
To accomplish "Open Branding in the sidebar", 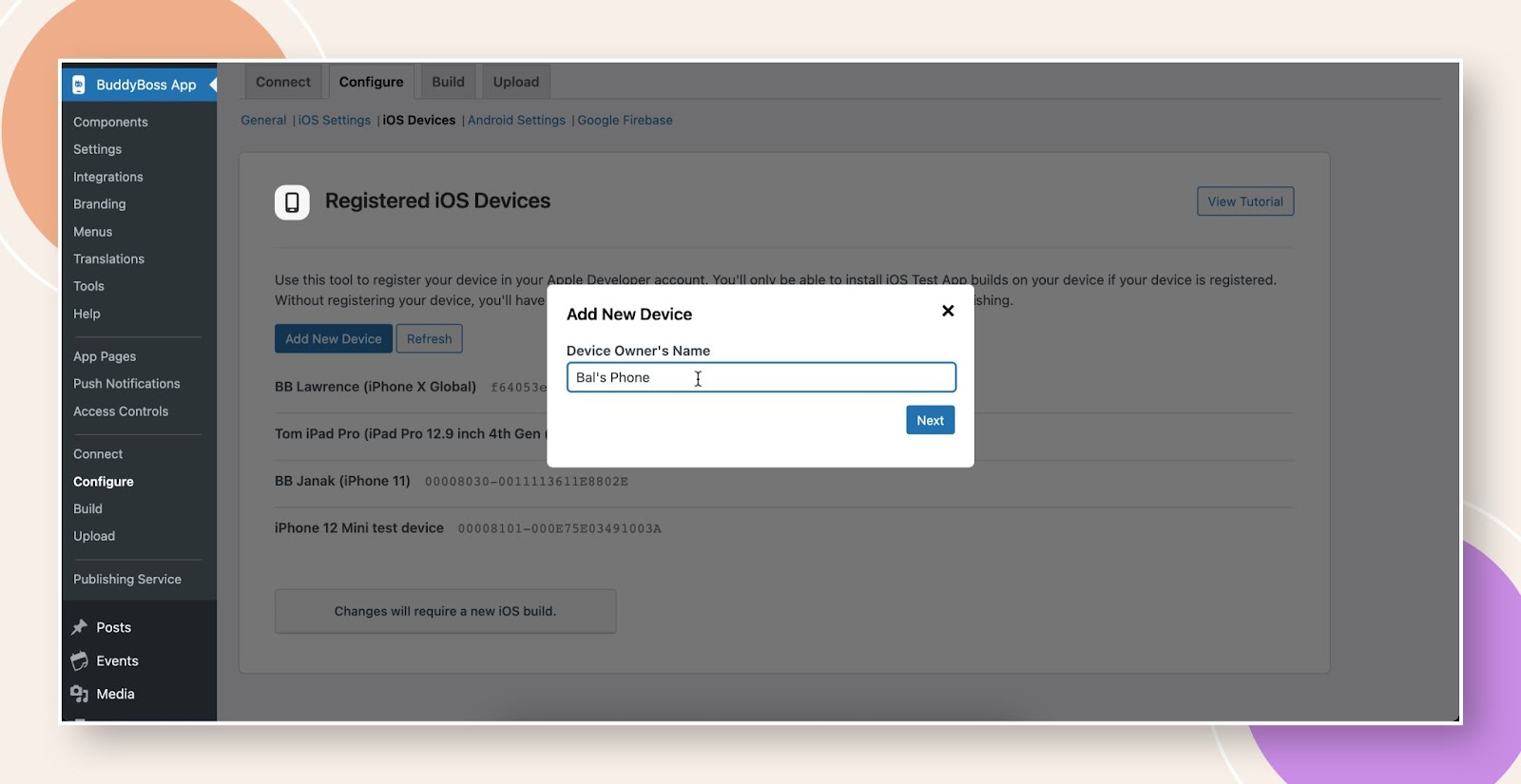I will point(99,204).
